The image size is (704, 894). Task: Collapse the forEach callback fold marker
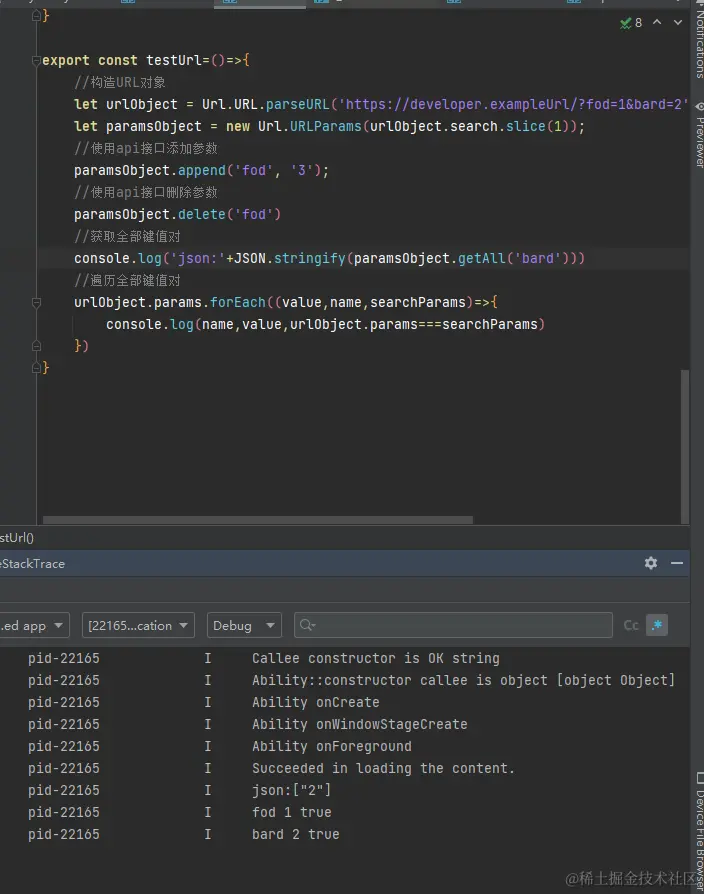pos(36,302)
